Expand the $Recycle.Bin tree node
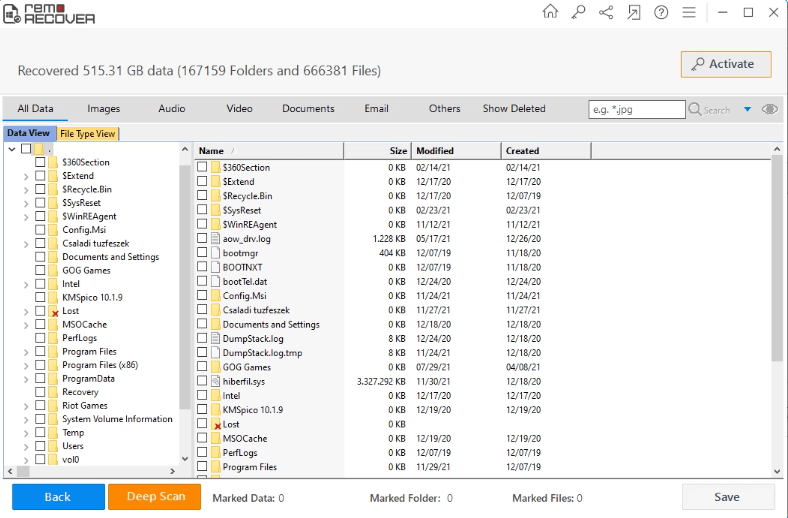Viewport: 788px width, 518px height. [x=25, y=189]
